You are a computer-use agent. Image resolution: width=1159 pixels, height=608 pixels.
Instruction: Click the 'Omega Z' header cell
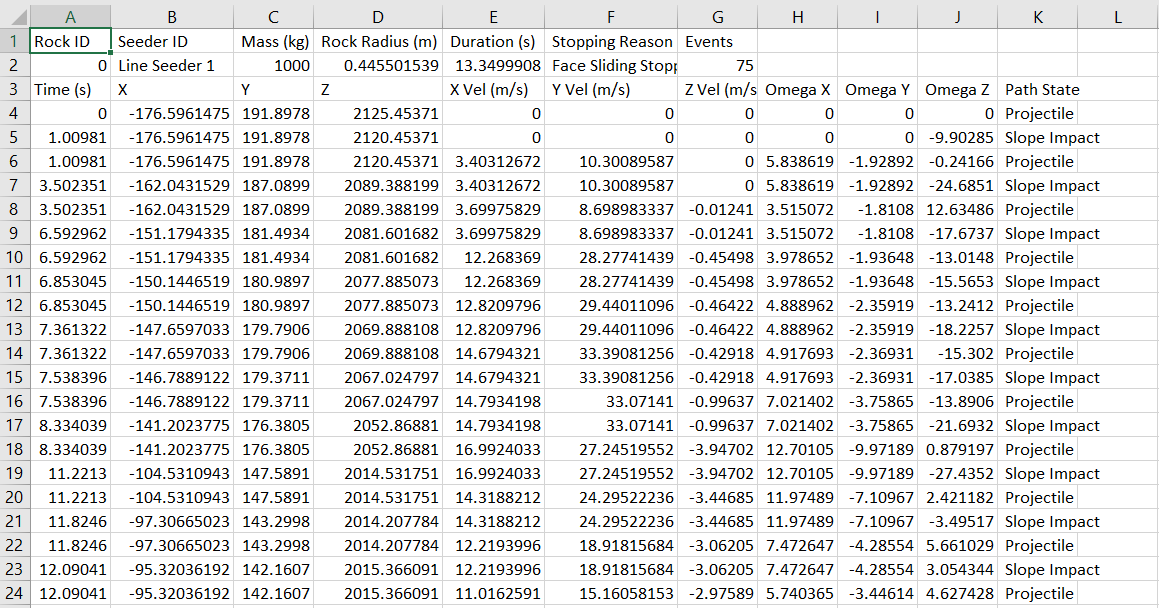pyautogui.click(x=957, y=89)
